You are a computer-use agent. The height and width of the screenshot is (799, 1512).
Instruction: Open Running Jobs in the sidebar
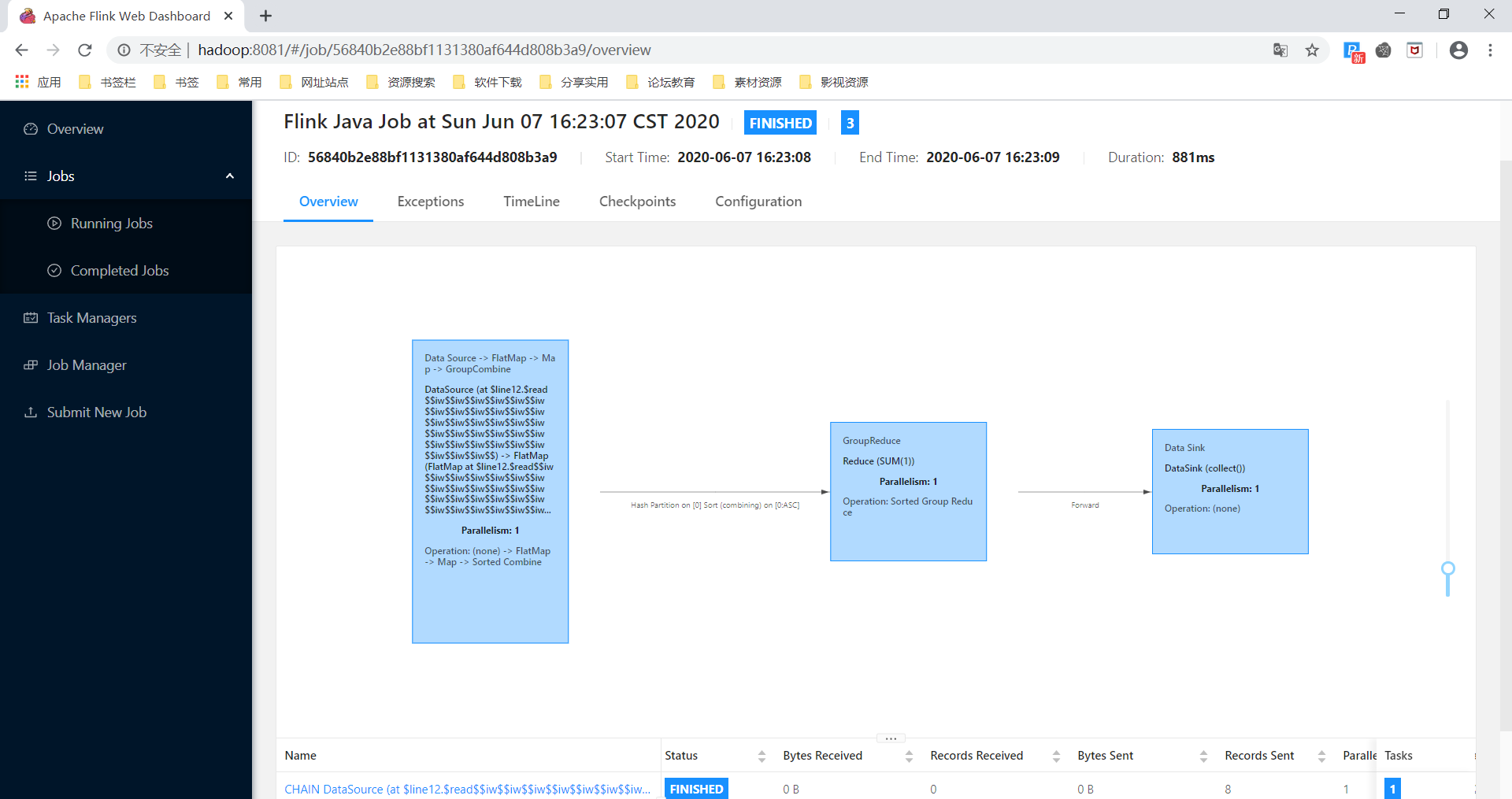pyautogui.click(x=126, y=224)
